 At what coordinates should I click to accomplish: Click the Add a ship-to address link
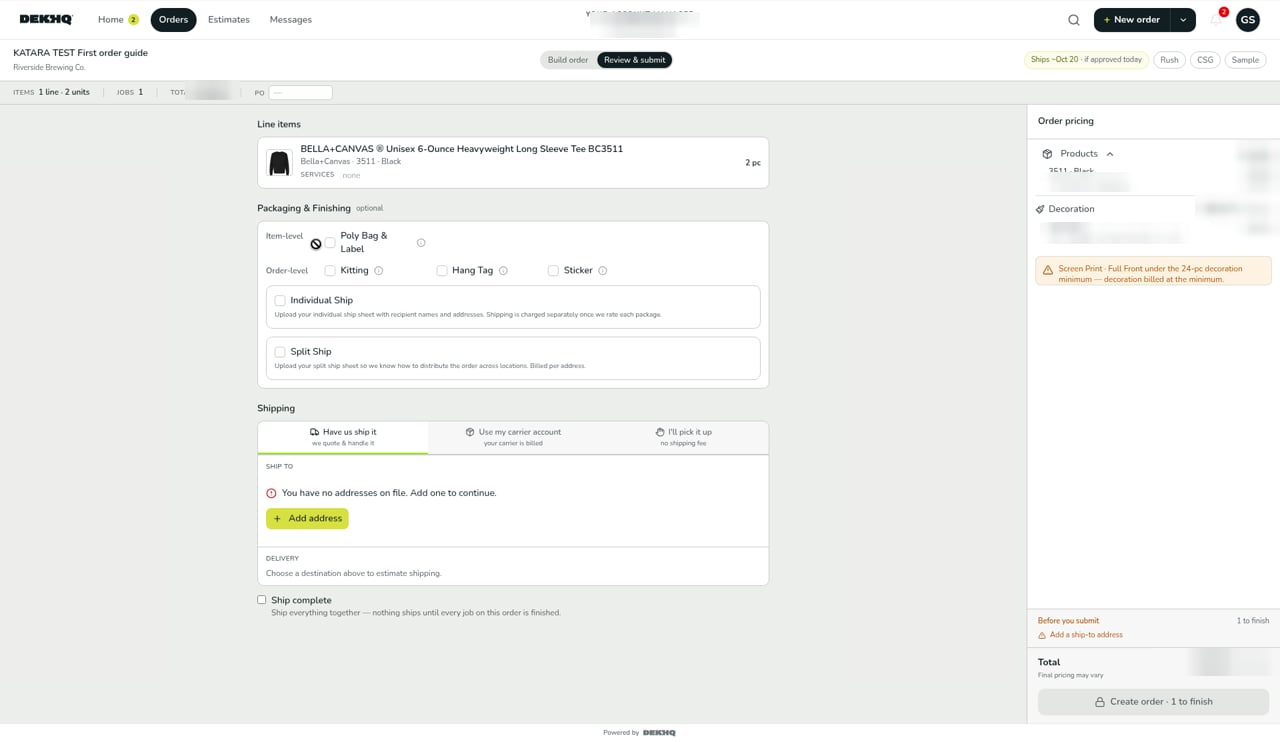click(1086, 635)
